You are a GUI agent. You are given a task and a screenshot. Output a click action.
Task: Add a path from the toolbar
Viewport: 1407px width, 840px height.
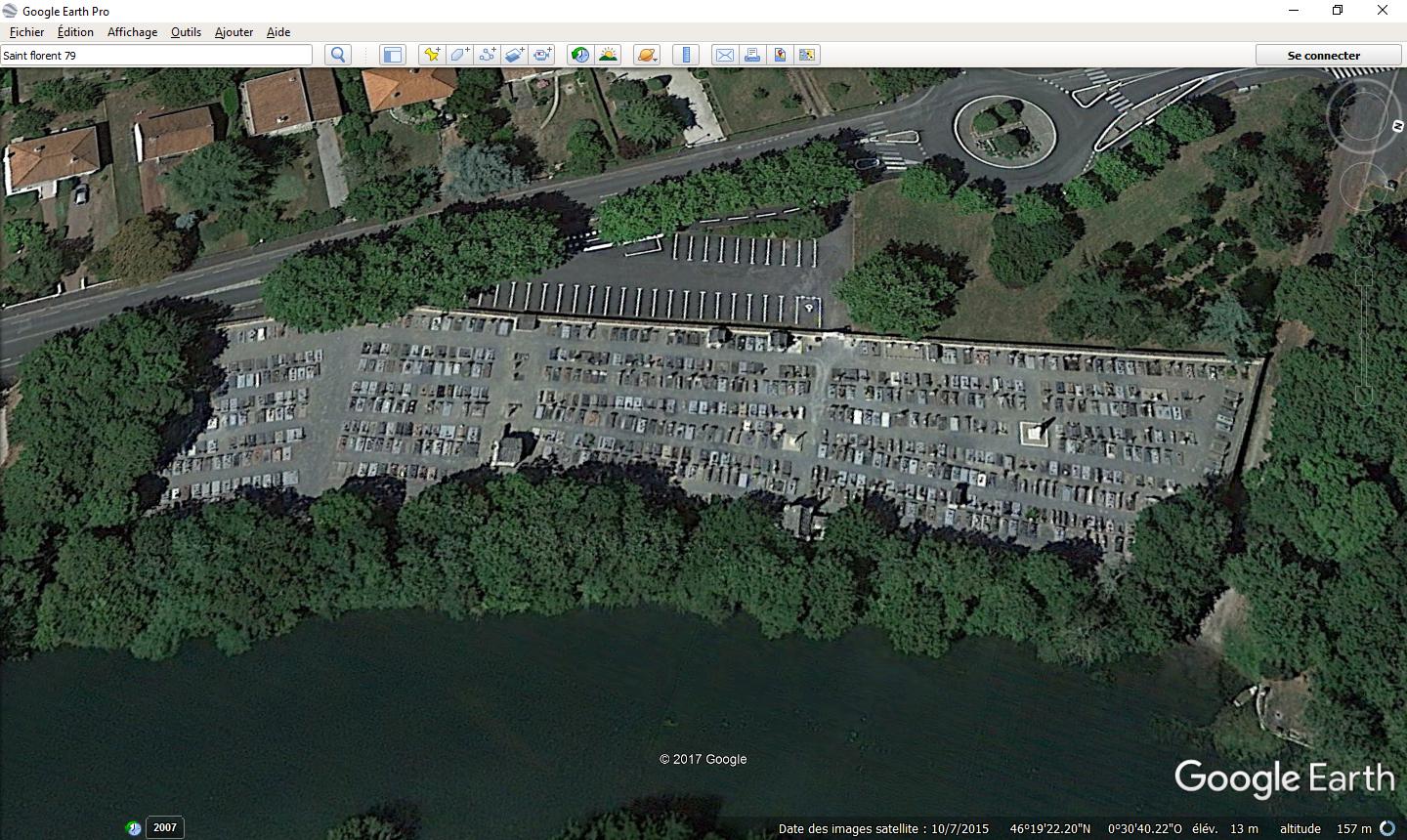pos(487,55)
